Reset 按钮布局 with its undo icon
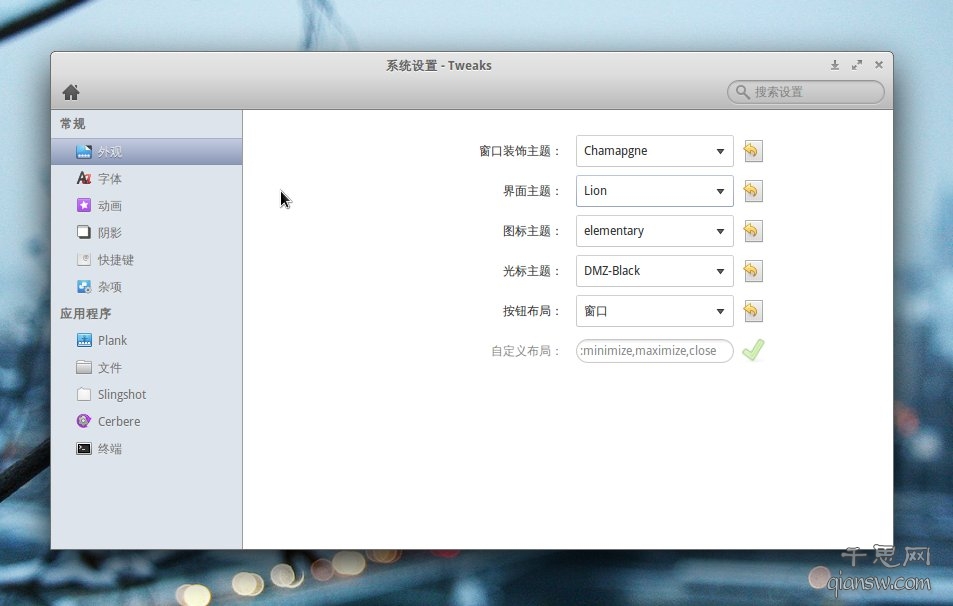This screenshot has height=606, width=953. point(752,311)
